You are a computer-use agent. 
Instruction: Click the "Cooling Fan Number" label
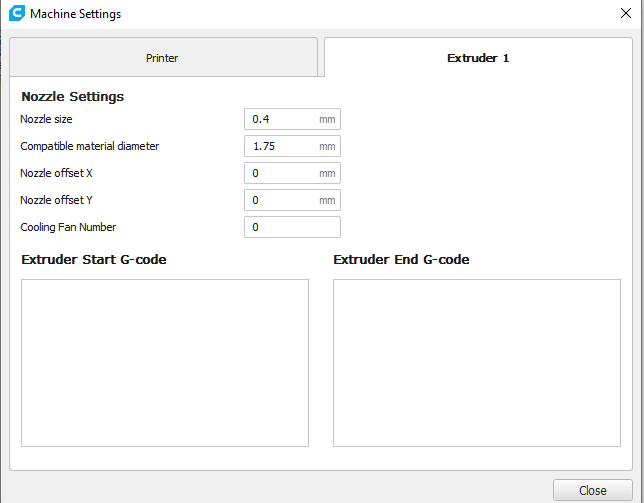point(68,227)
